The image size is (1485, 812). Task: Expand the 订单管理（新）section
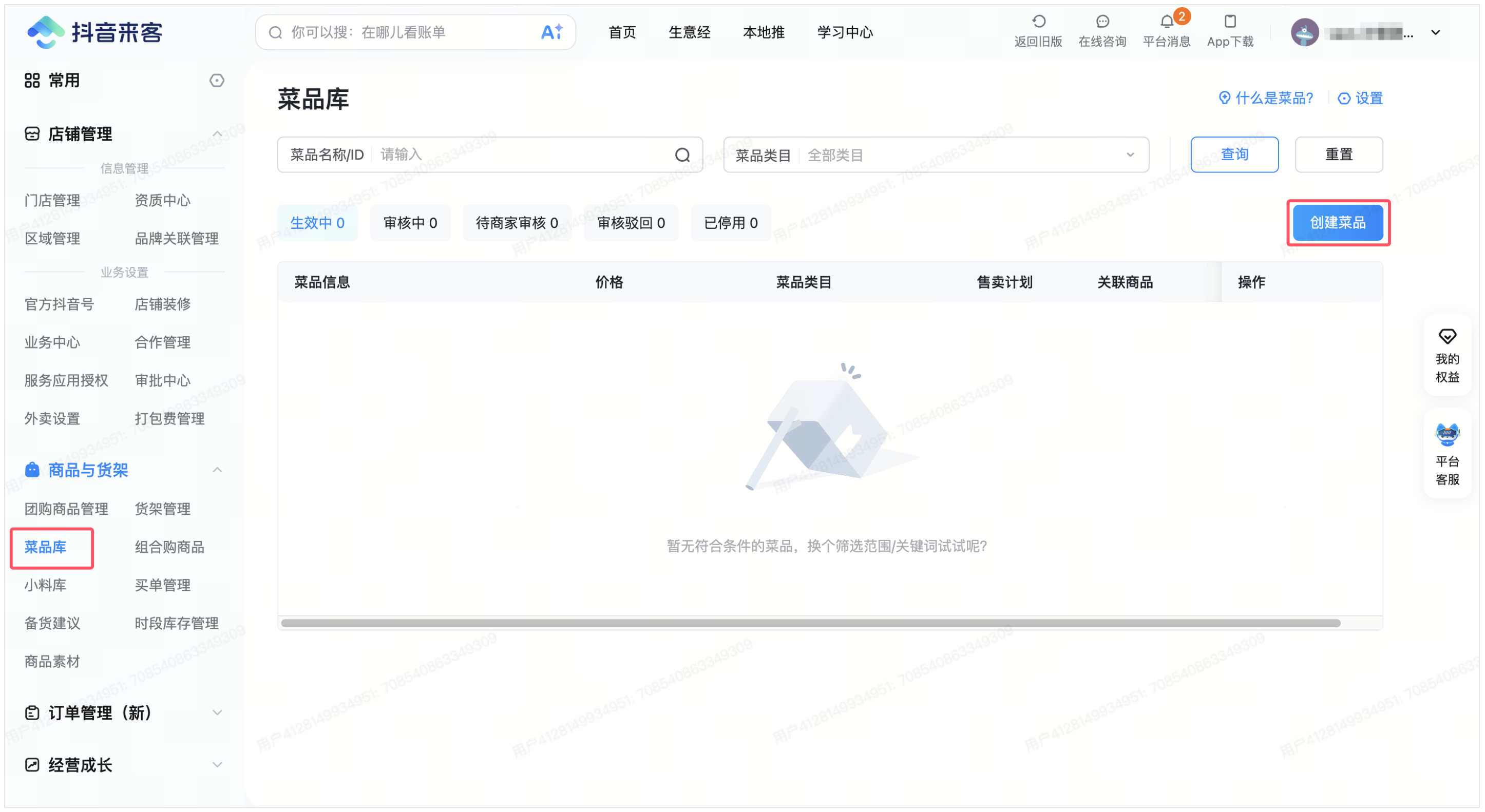coord(217,713)
